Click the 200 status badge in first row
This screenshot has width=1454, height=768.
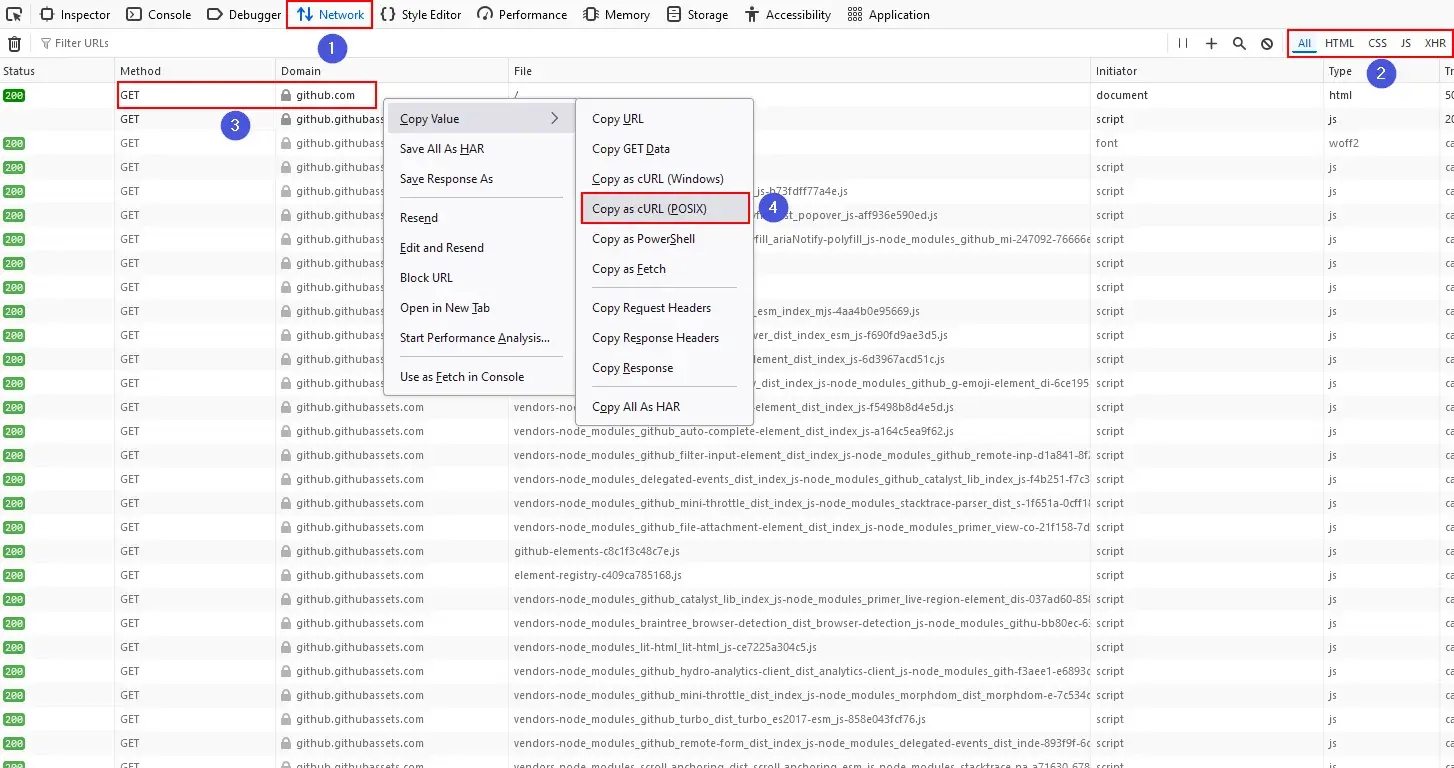click(x=14, y=95)
